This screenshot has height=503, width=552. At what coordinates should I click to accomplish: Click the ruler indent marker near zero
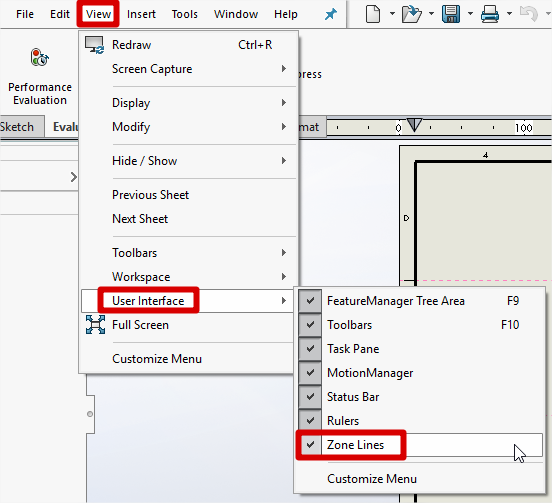pyautogui.click(x=414, y=125)
